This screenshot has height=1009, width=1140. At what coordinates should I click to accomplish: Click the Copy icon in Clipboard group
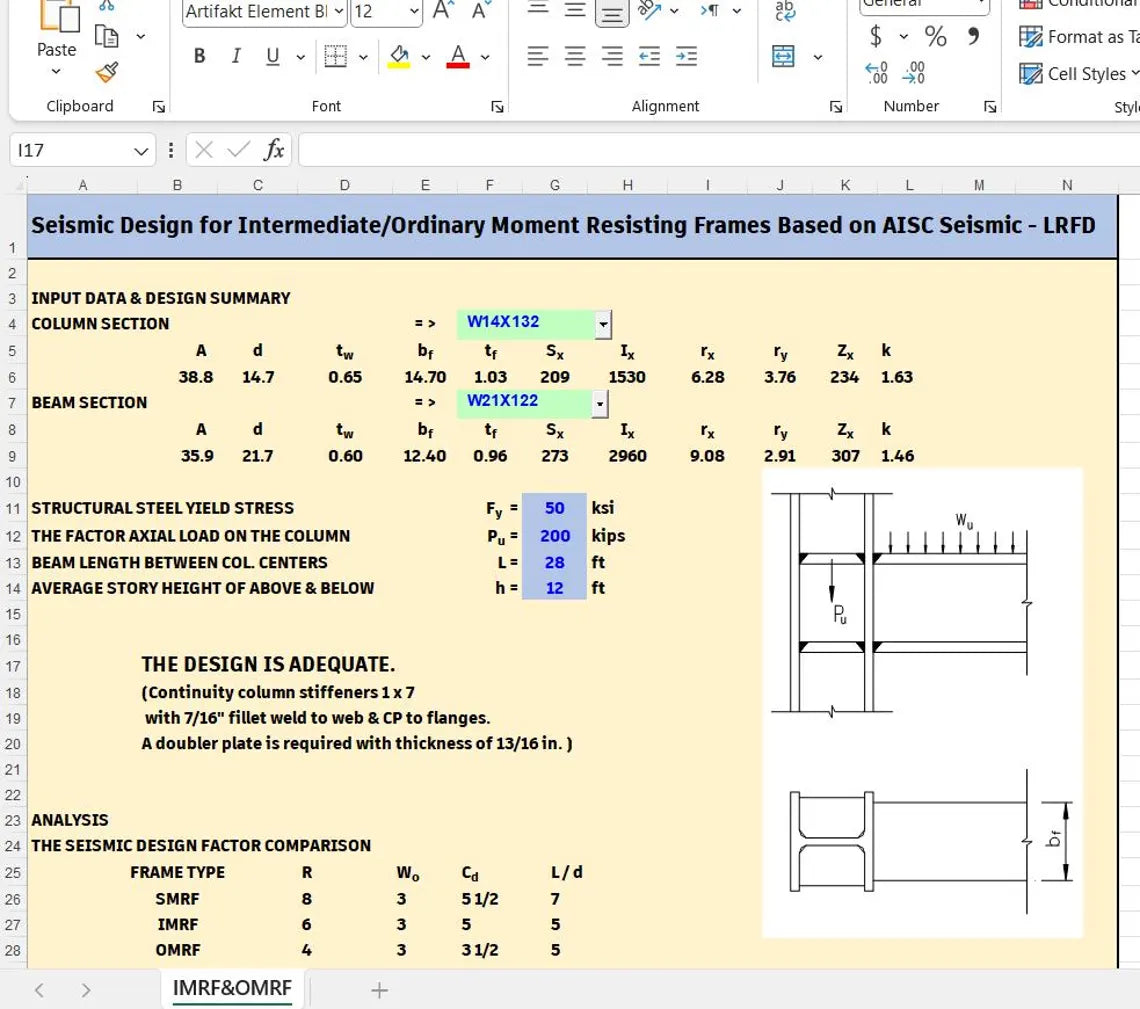point(106,36)
